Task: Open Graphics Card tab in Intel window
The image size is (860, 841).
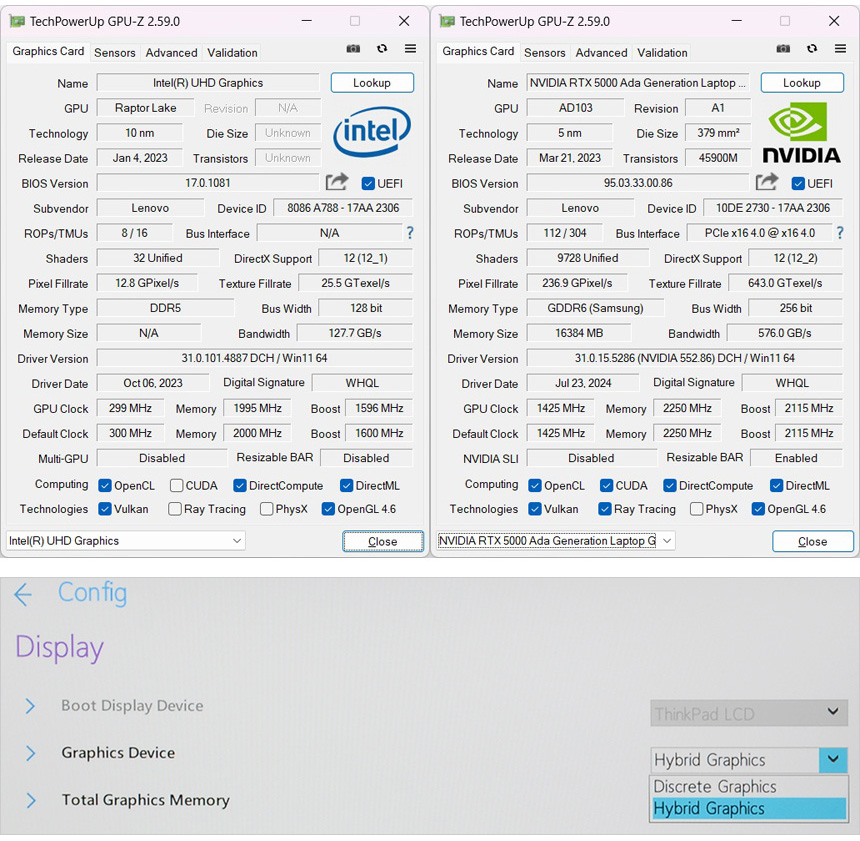Action: coord(48,51)
